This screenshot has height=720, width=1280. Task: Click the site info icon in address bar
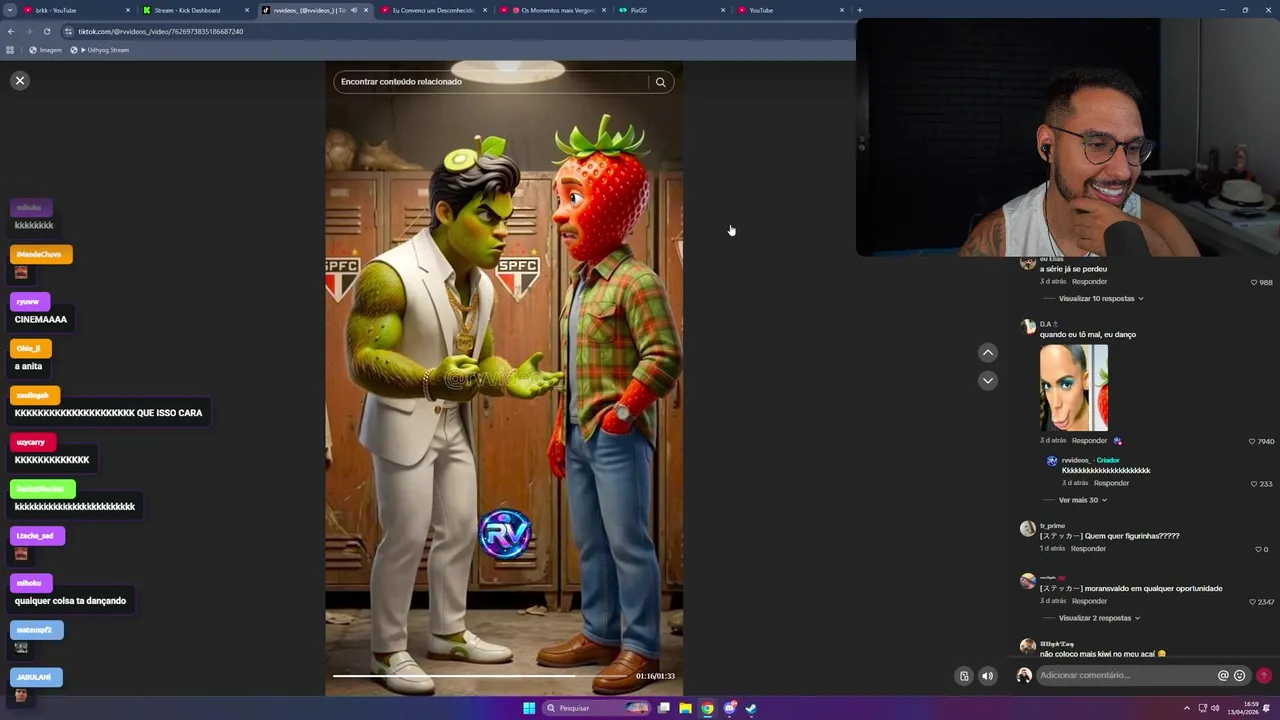tap(69, 31)
